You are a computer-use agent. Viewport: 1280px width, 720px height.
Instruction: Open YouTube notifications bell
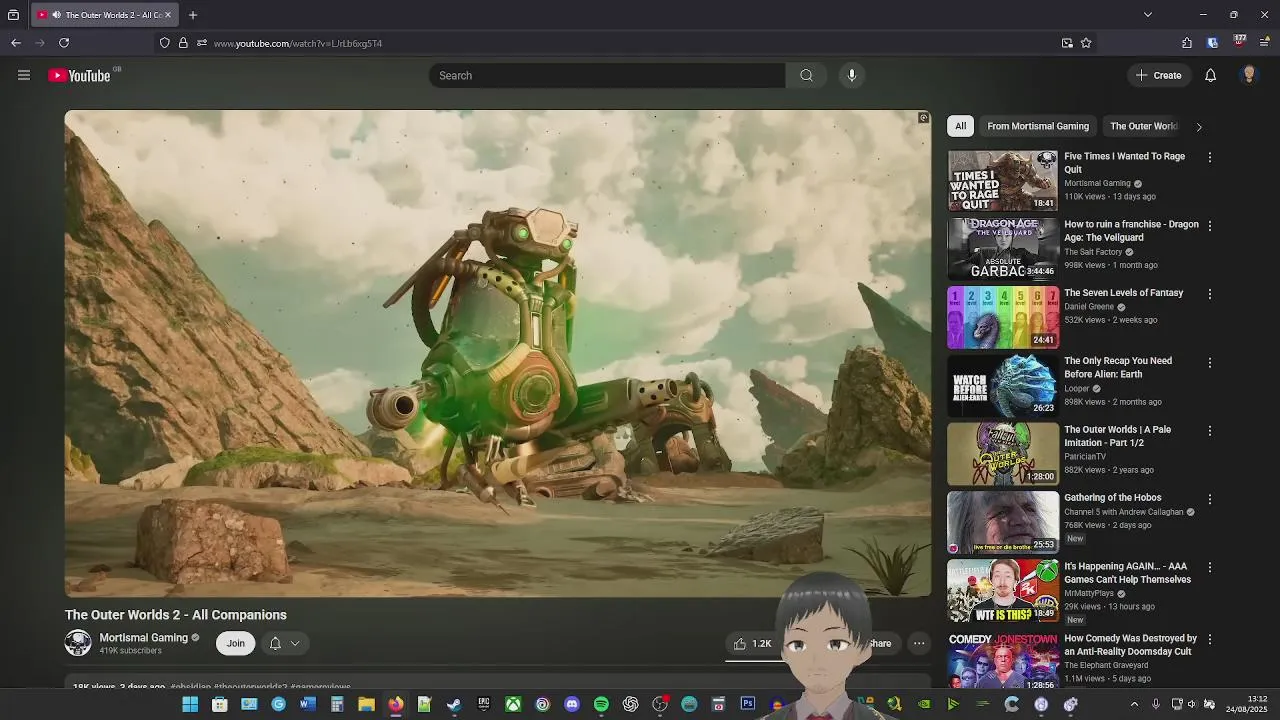[1210, 75]
